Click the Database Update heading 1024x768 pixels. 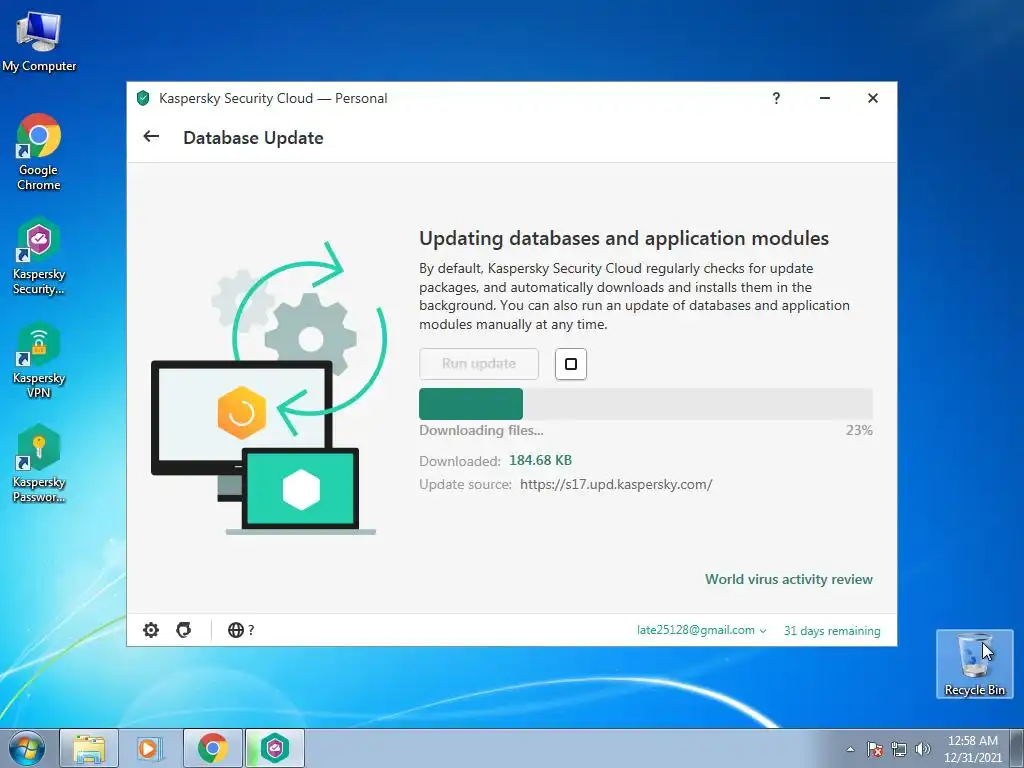click(x=253, y=138)
